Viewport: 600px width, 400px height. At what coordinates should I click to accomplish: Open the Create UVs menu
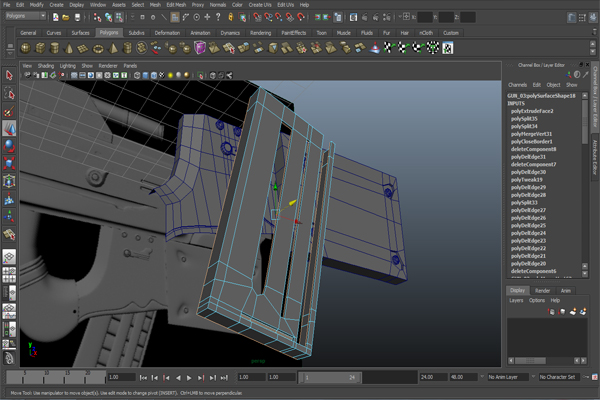[260, 5]
